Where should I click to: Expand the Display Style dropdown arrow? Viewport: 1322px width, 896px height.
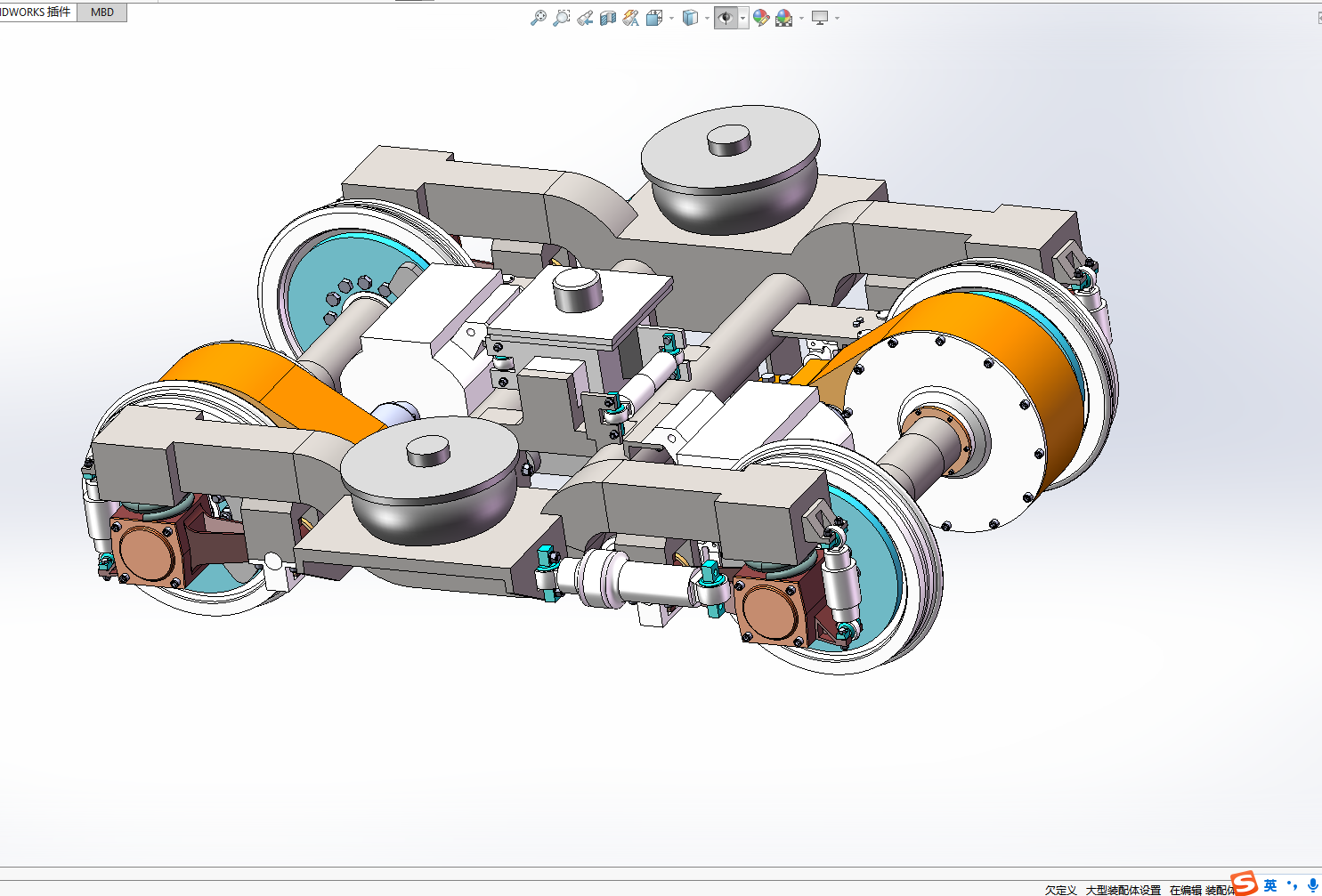tap(707, 18)
